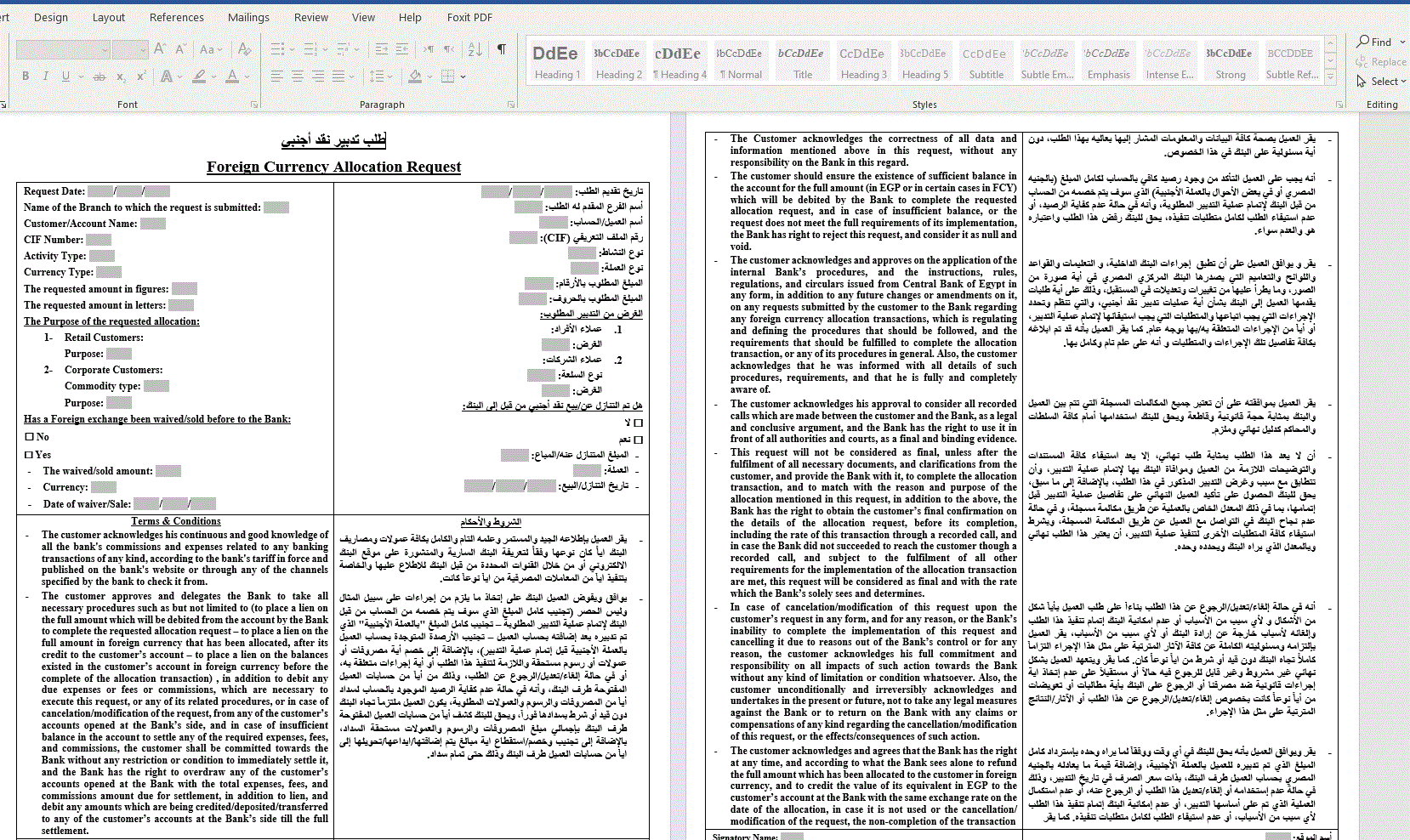
Task: Tick the English 'No' checkbox
Action: click(29, 437)
